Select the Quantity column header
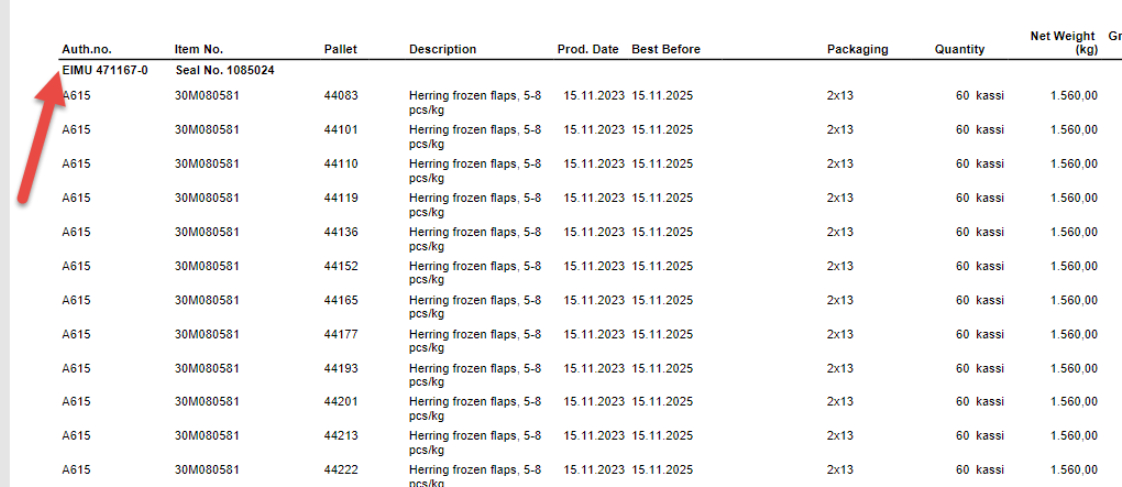 959,49
